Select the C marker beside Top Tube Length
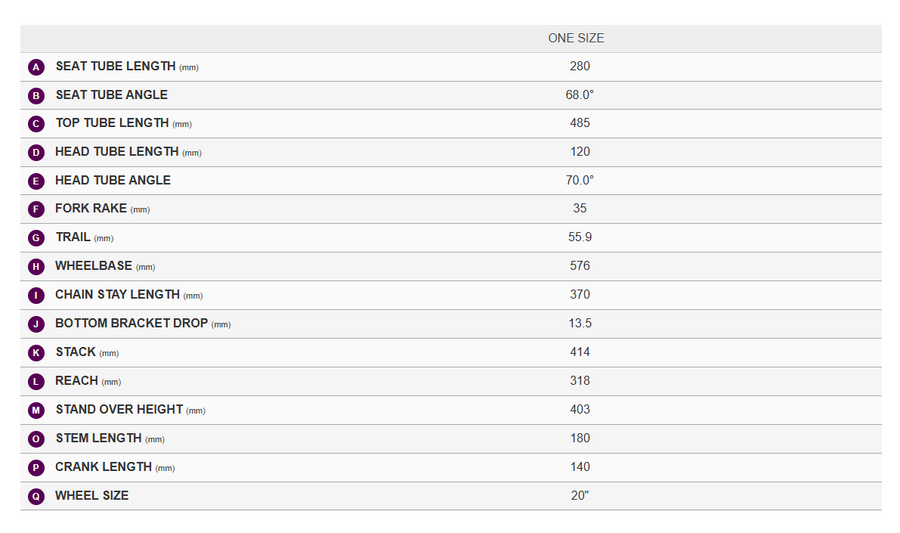 [x=36, y=124]
